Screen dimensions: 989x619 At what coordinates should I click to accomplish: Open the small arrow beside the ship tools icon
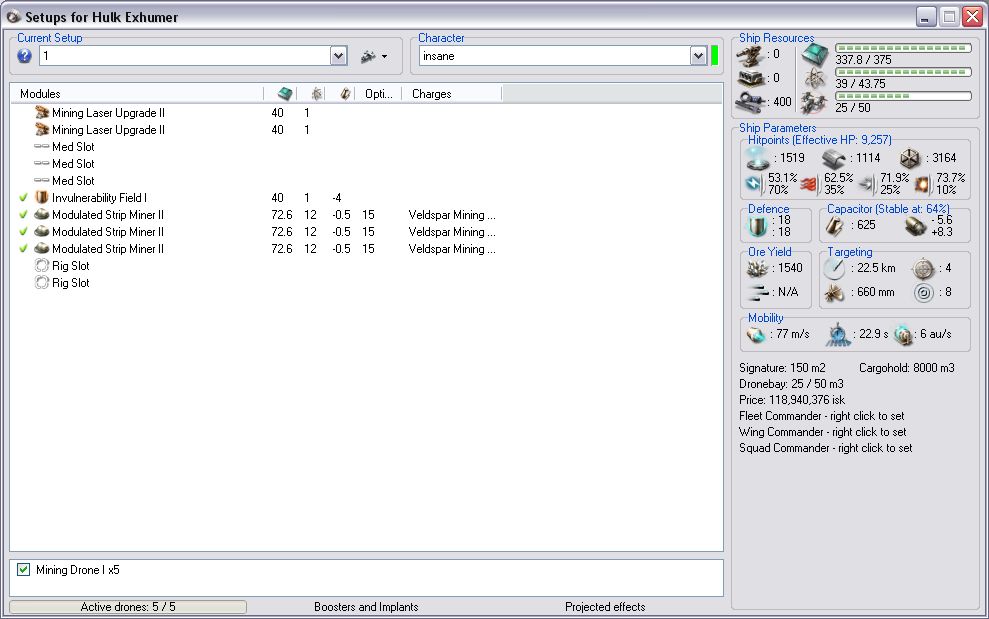point(384,57)
